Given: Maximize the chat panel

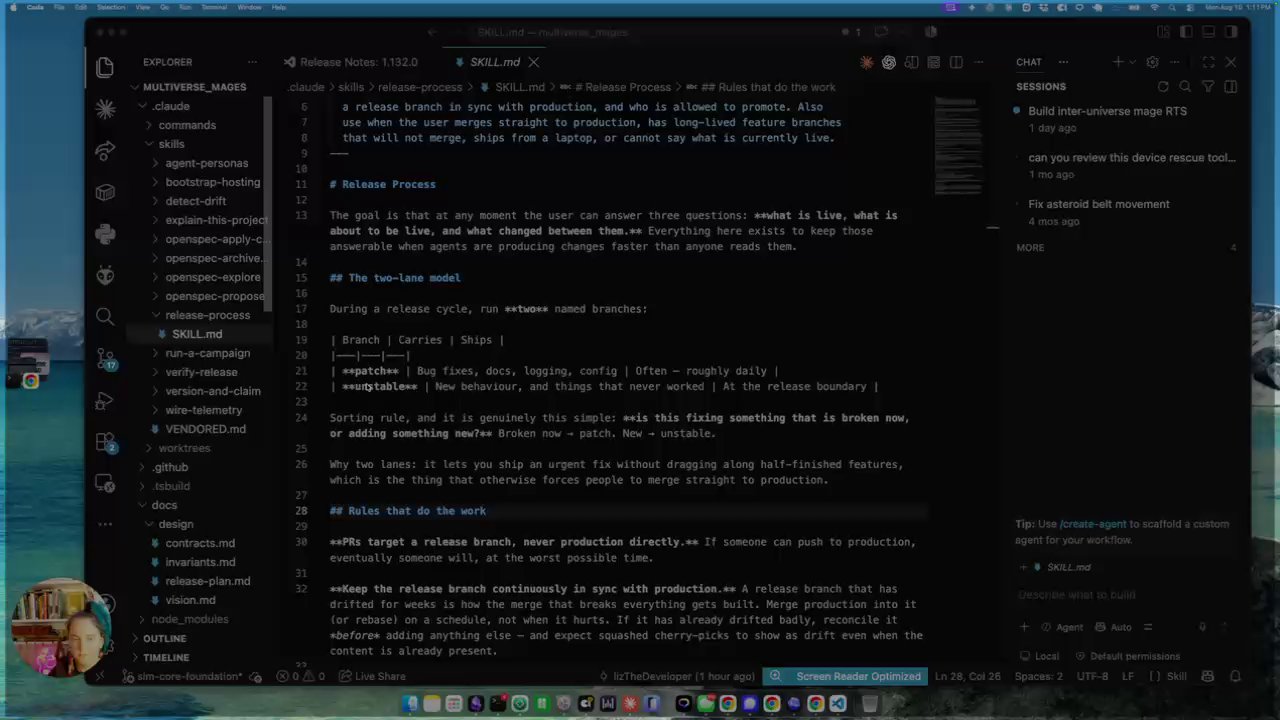Looking at the screenshot, I should point(1208,62).
